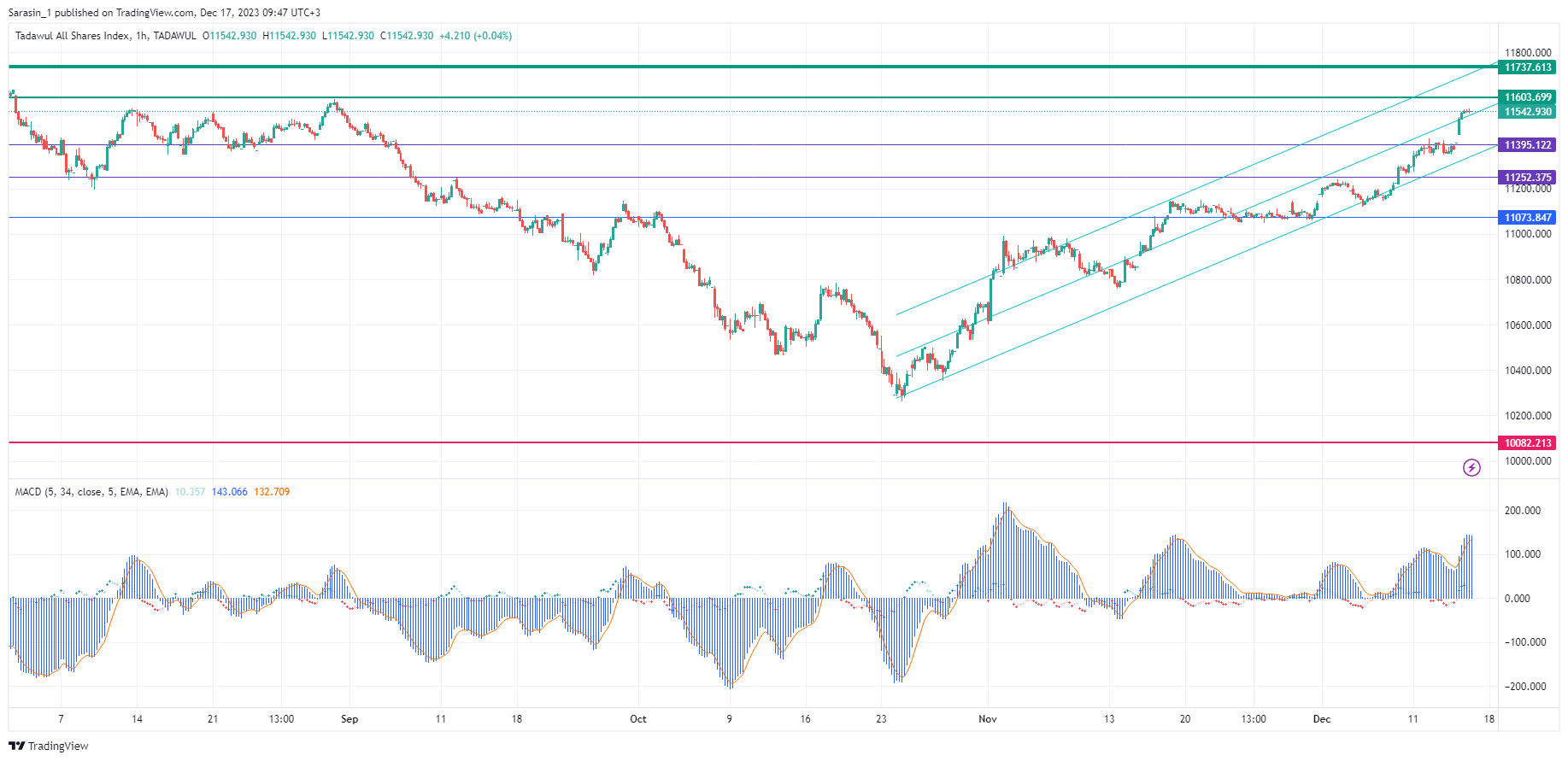Image resolution: width=1568 pixels, height=761 pixels.
Task: Click the 10000.000 price axis tick
Action: (1528, 461)
